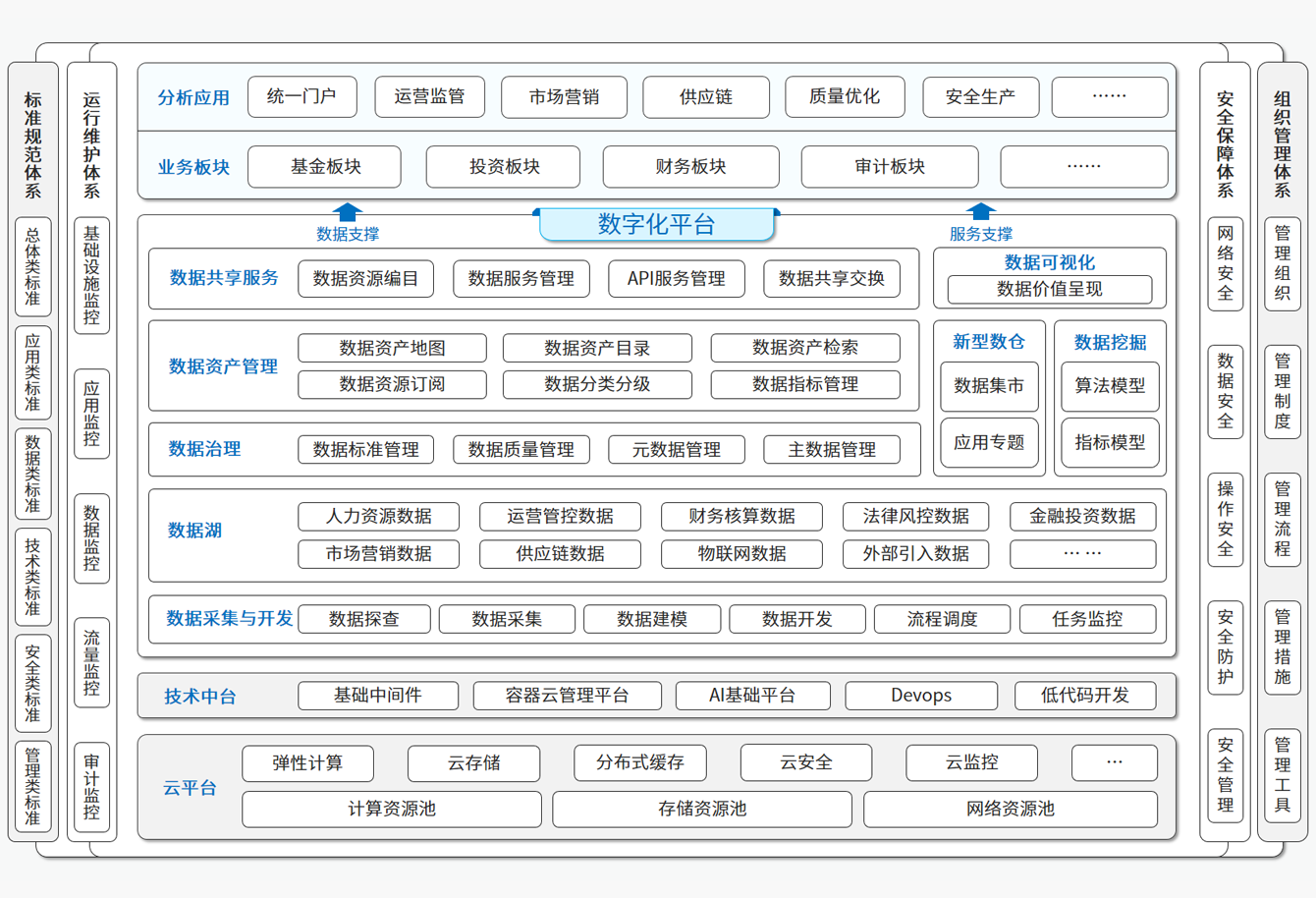Viewport: 1316px width, 898px height.
Task: Click the 数据集市 box
Action: coord(989,386)
